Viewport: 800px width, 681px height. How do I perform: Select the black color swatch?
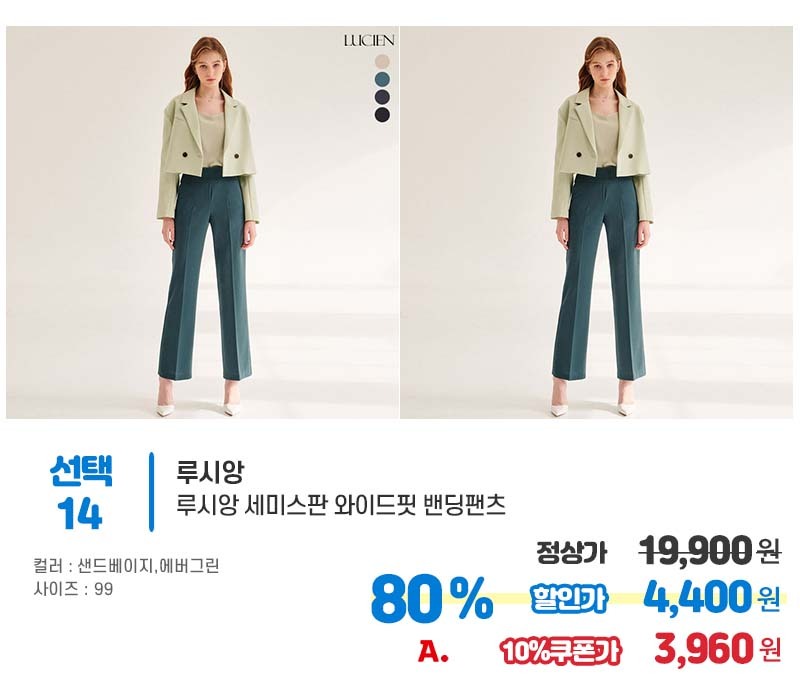coord(382,115)
